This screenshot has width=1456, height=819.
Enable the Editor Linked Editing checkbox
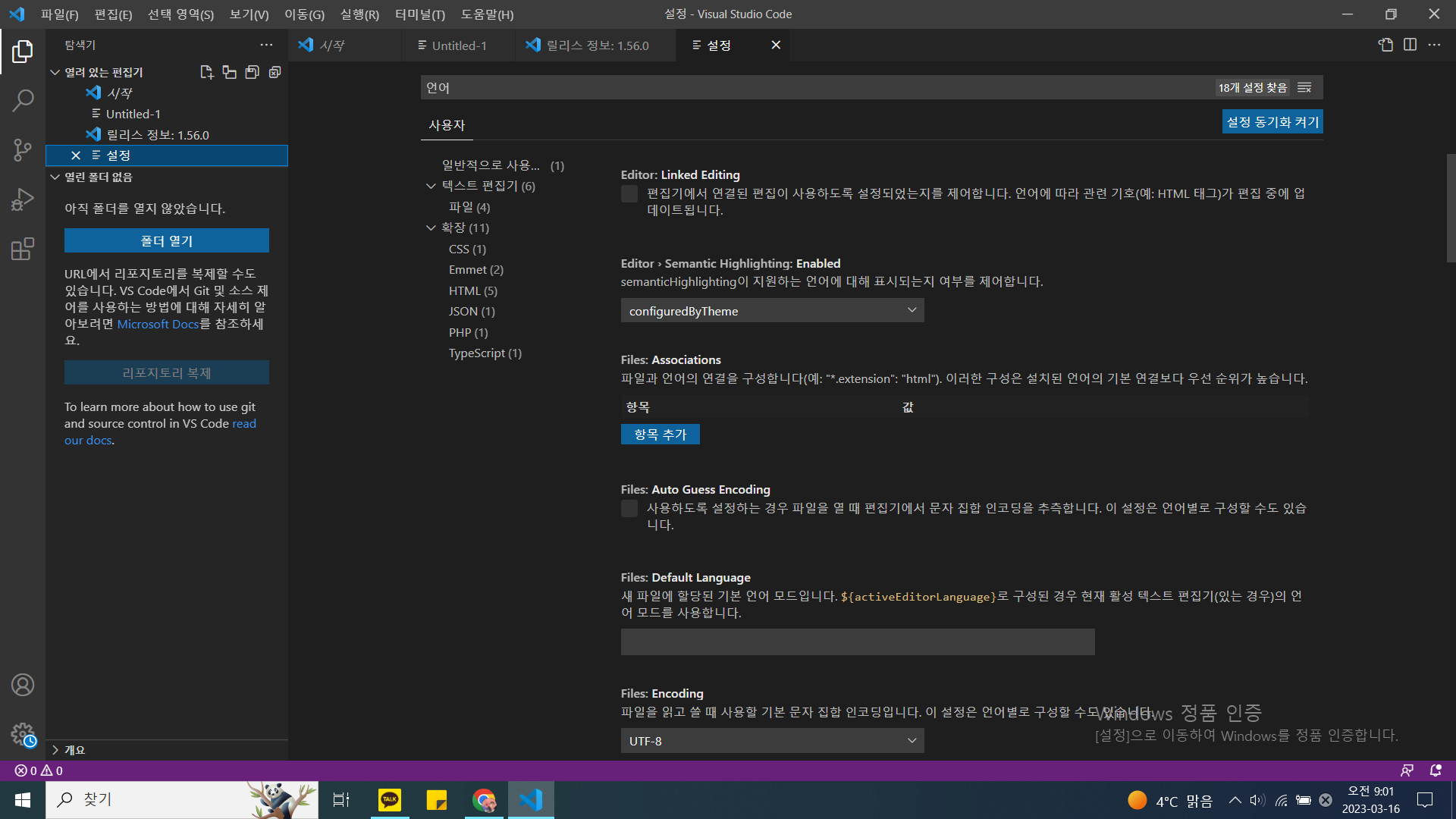pyautogui.click(x=629, y=194)
